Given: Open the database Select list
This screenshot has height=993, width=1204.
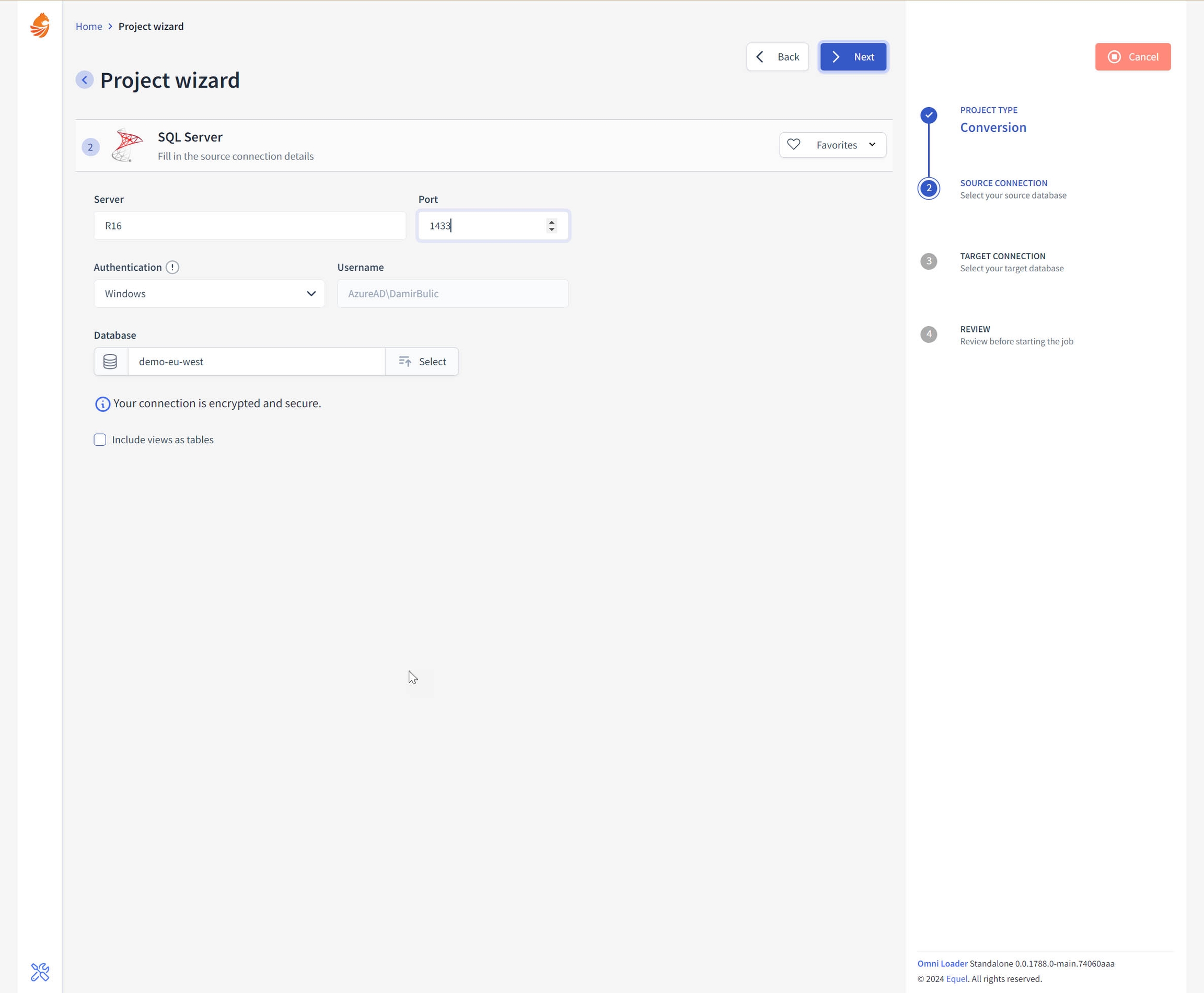Looking at the screenshot, I should (422, 362).
